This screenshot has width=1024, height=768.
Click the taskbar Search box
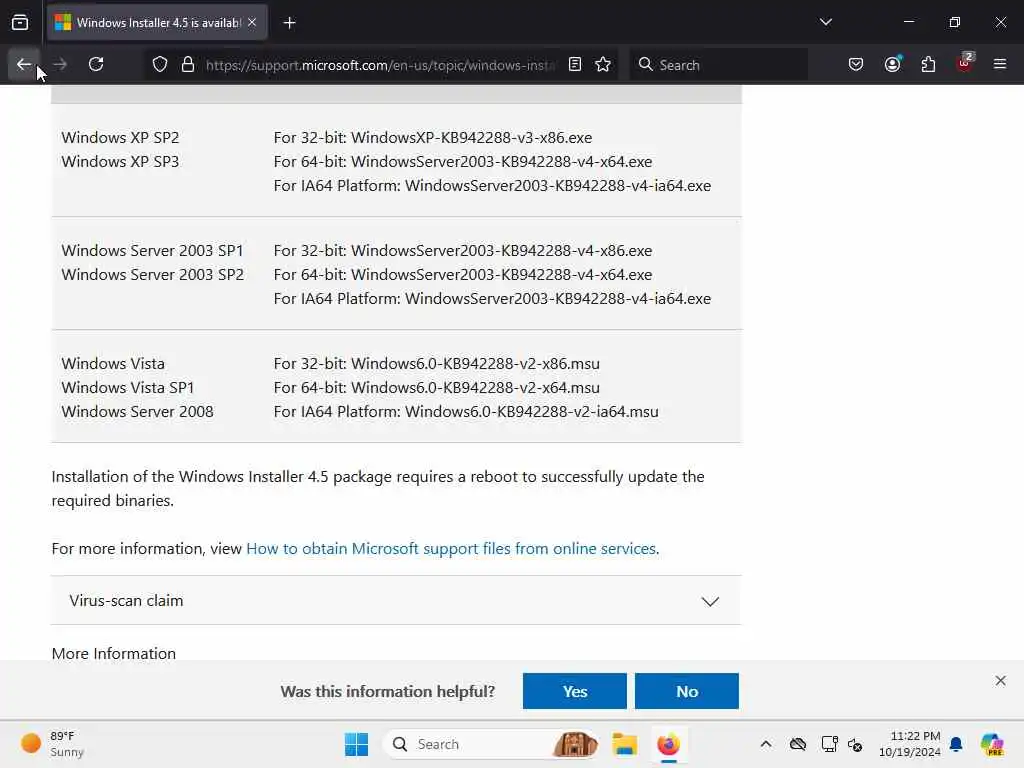tap(491, 744)
